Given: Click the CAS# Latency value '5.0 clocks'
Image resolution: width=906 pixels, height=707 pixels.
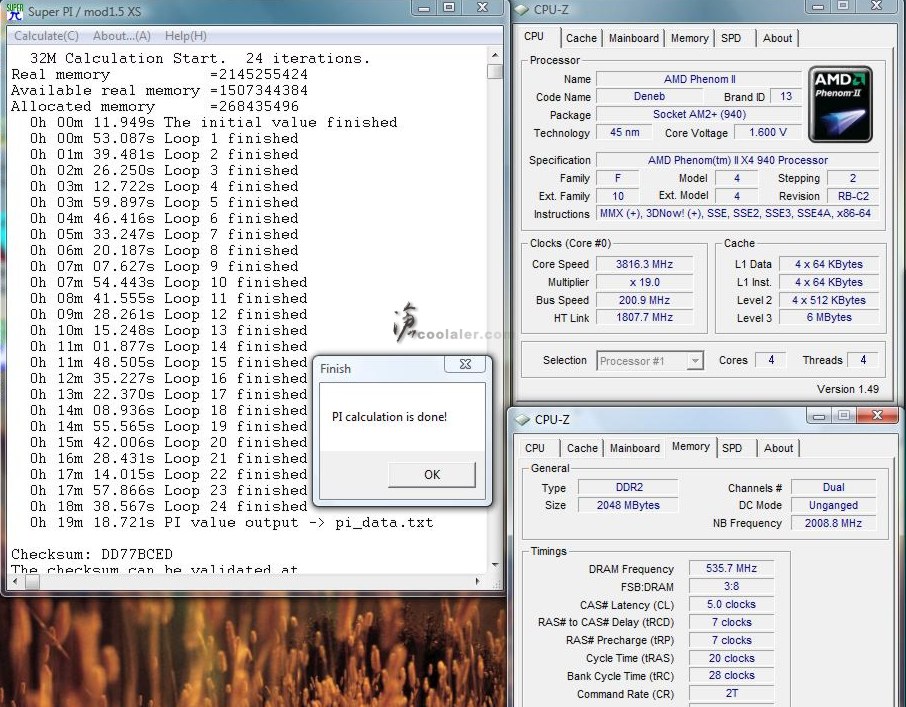Looking at the screenshot, I should click(x=731, y=604).
